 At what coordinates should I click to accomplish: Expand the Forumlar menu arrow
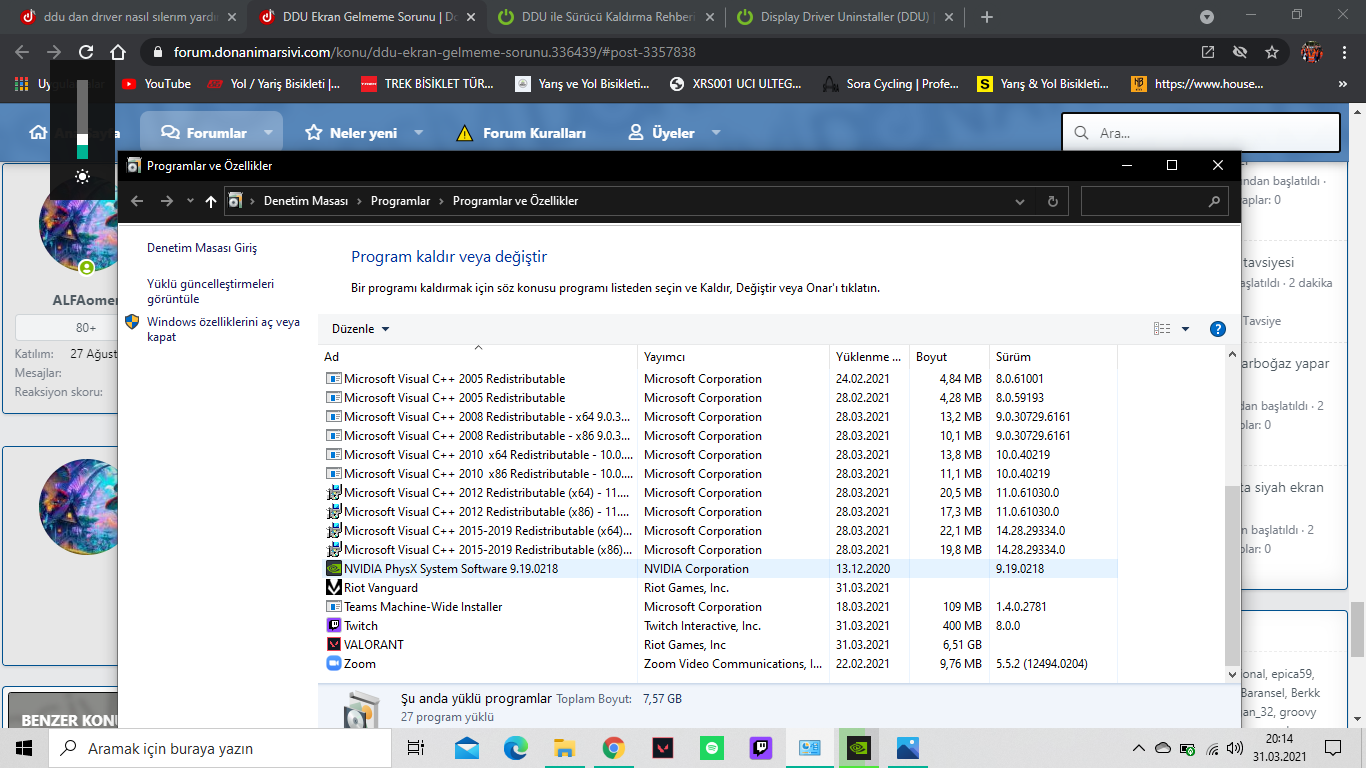268,133
